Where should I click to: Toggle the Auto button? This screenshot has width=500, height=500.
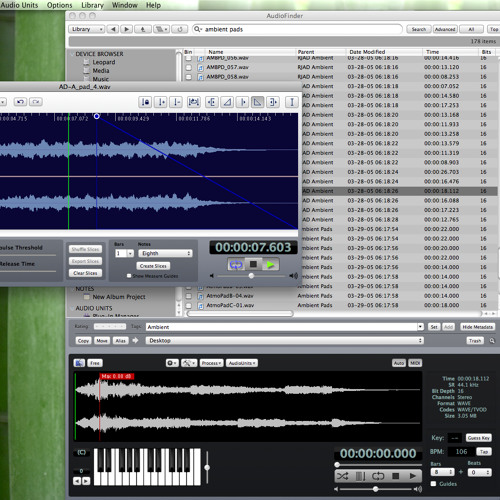pos(399,363)
